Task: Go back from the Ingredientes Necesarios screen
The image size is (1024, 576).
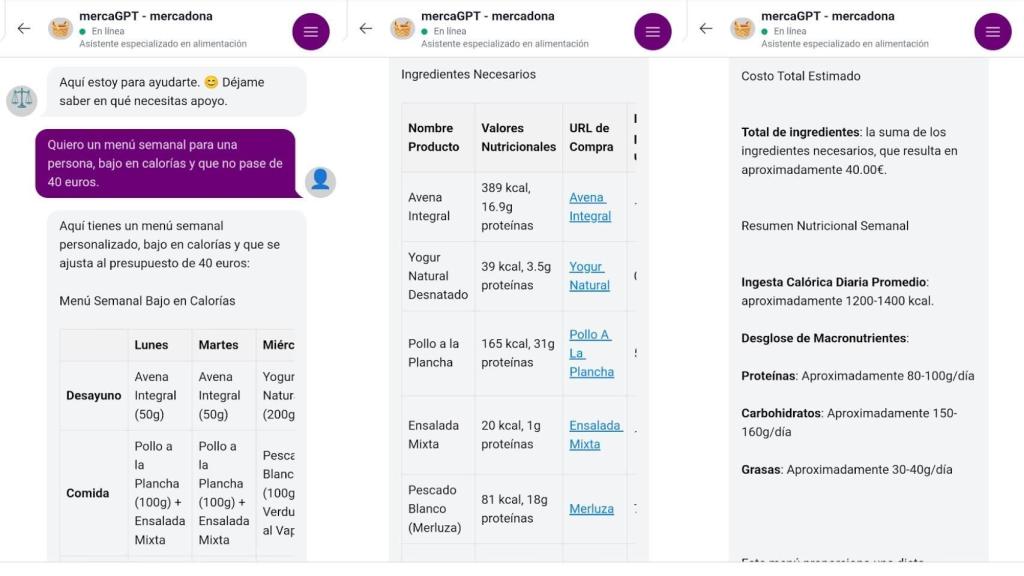Action: tap(366, 29)
